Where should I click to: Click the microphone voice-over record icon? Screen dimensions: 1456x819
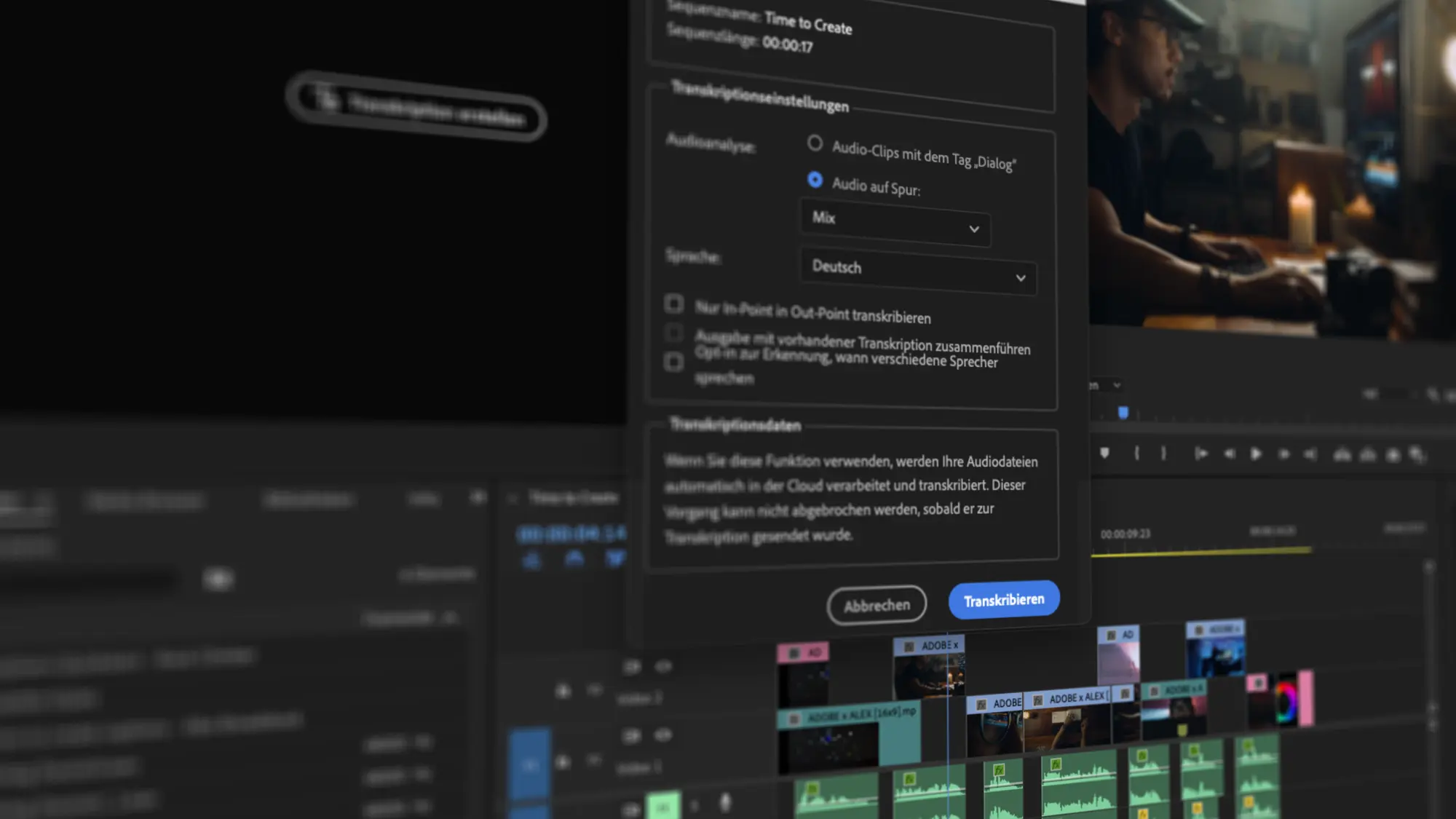pos(725,802)
